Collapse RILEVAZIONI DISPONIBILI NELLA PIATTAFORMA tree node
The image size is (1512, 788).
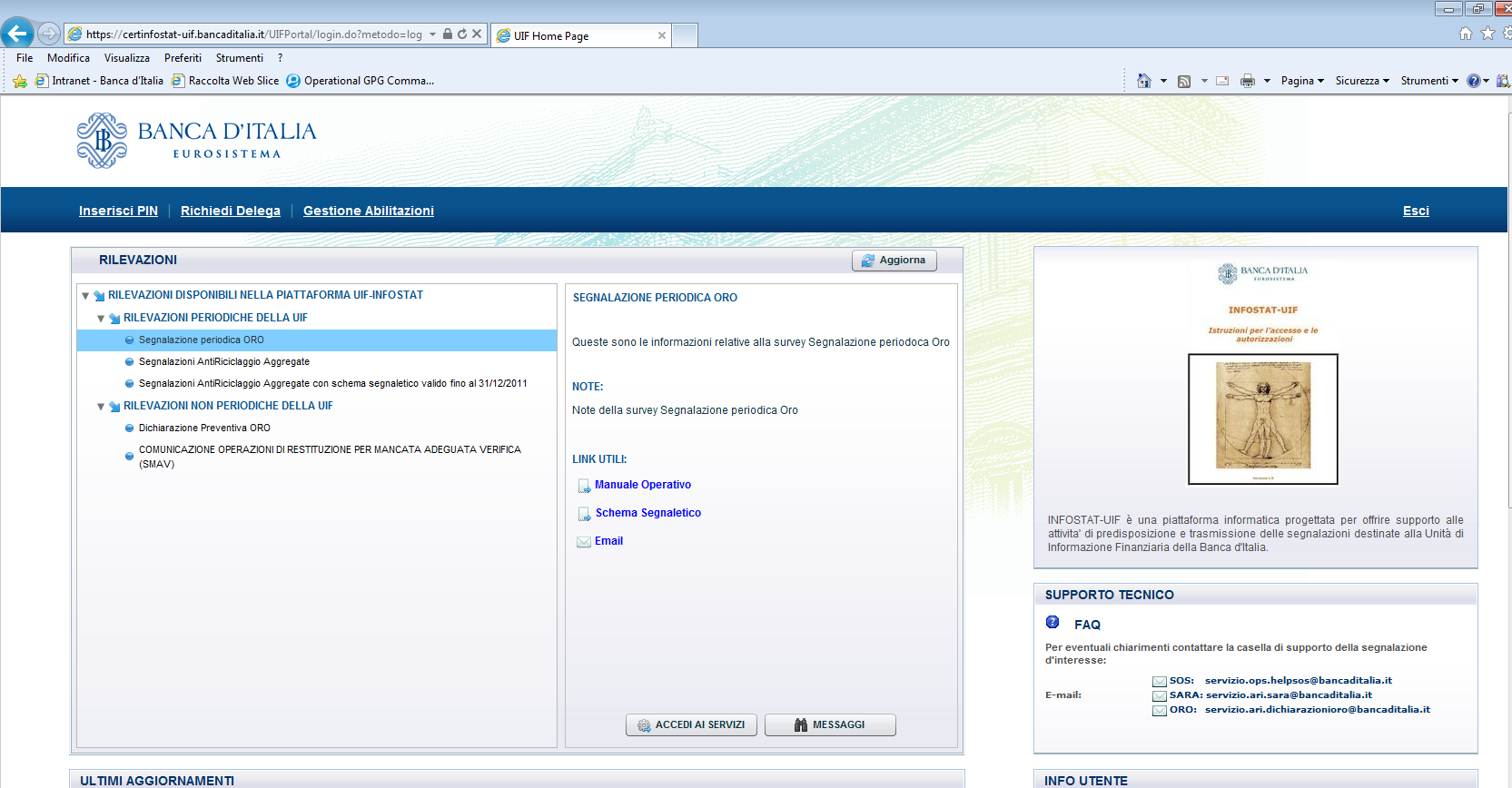pos(85,296)
